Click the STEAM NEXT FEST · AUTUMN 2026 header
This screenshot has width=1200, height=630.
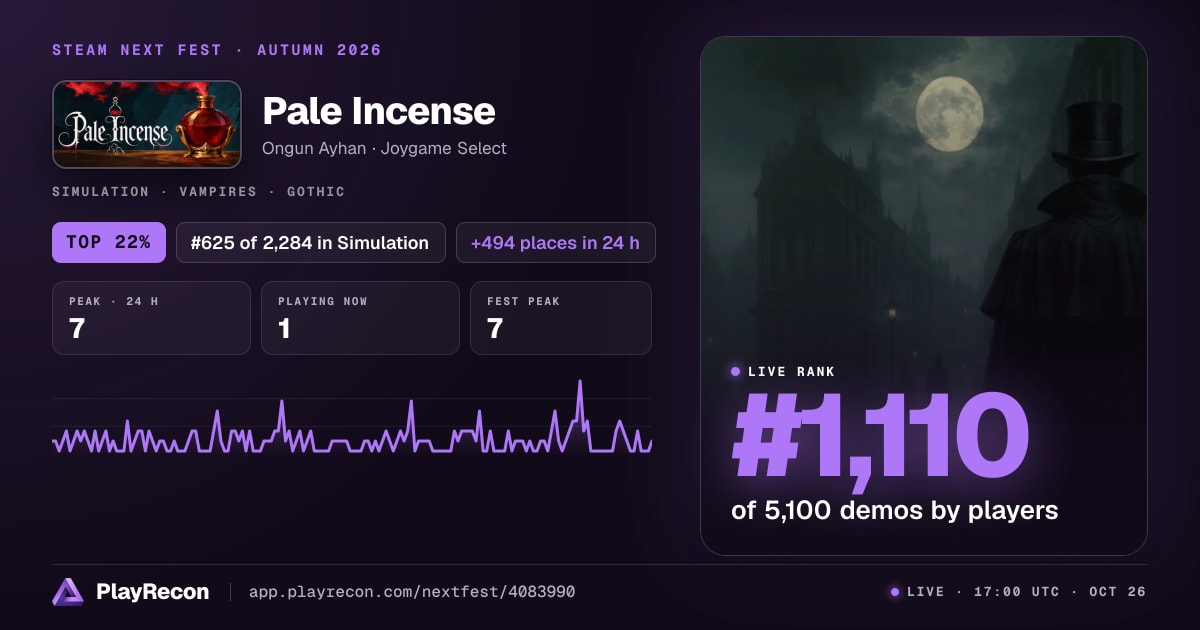[x=217, y=50]
